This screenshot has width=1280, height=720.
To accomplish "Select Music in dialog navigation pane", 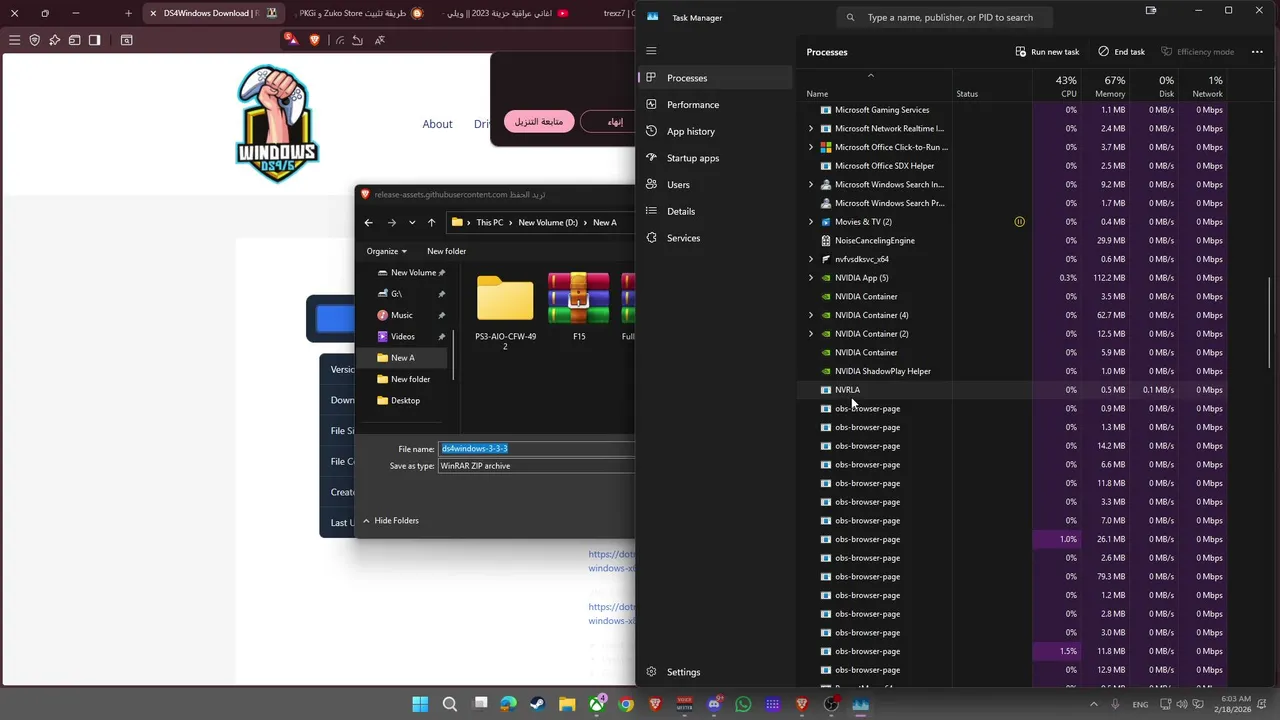I will 402,315.
